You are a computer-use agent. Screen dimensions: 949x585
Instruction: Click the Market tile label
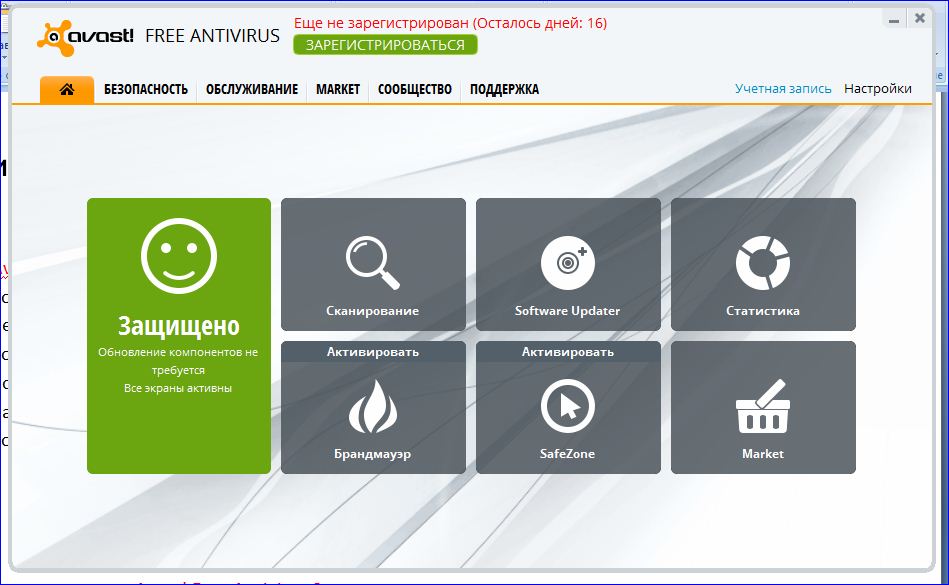point(763,454)
